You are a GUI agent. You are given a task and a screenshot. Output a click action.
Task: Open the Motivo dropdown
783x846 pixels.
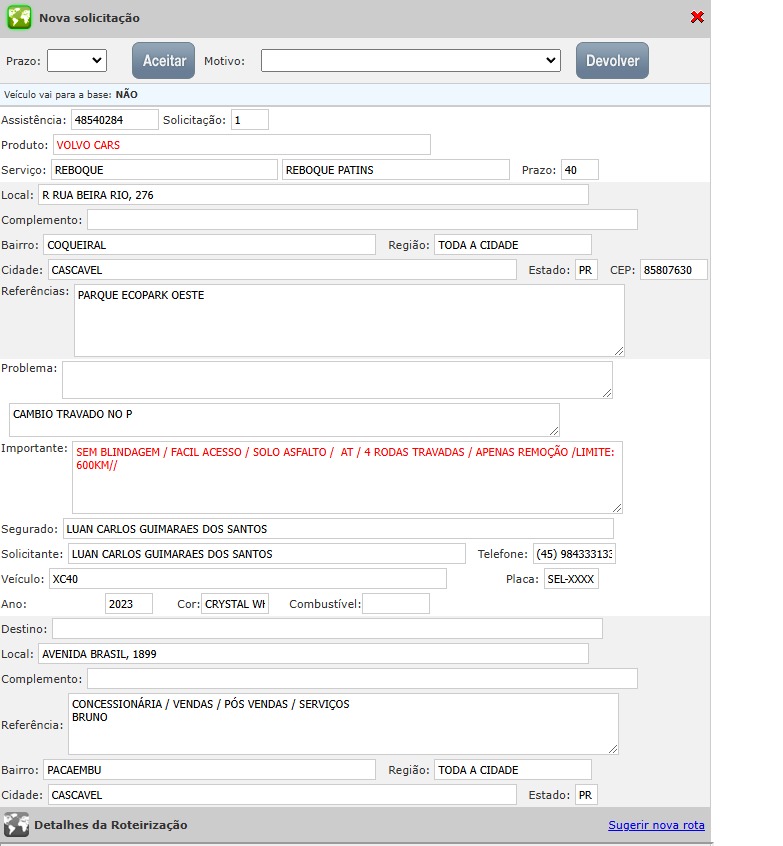point(411,60)
